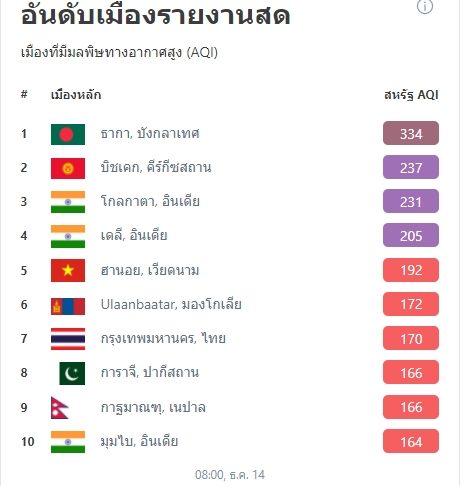Viewport: 460px width, 486px height.
Task: Open the กรุงเทพมหานคร, ไทย city link
Action: pyautogui.click(x=163, y=339)
